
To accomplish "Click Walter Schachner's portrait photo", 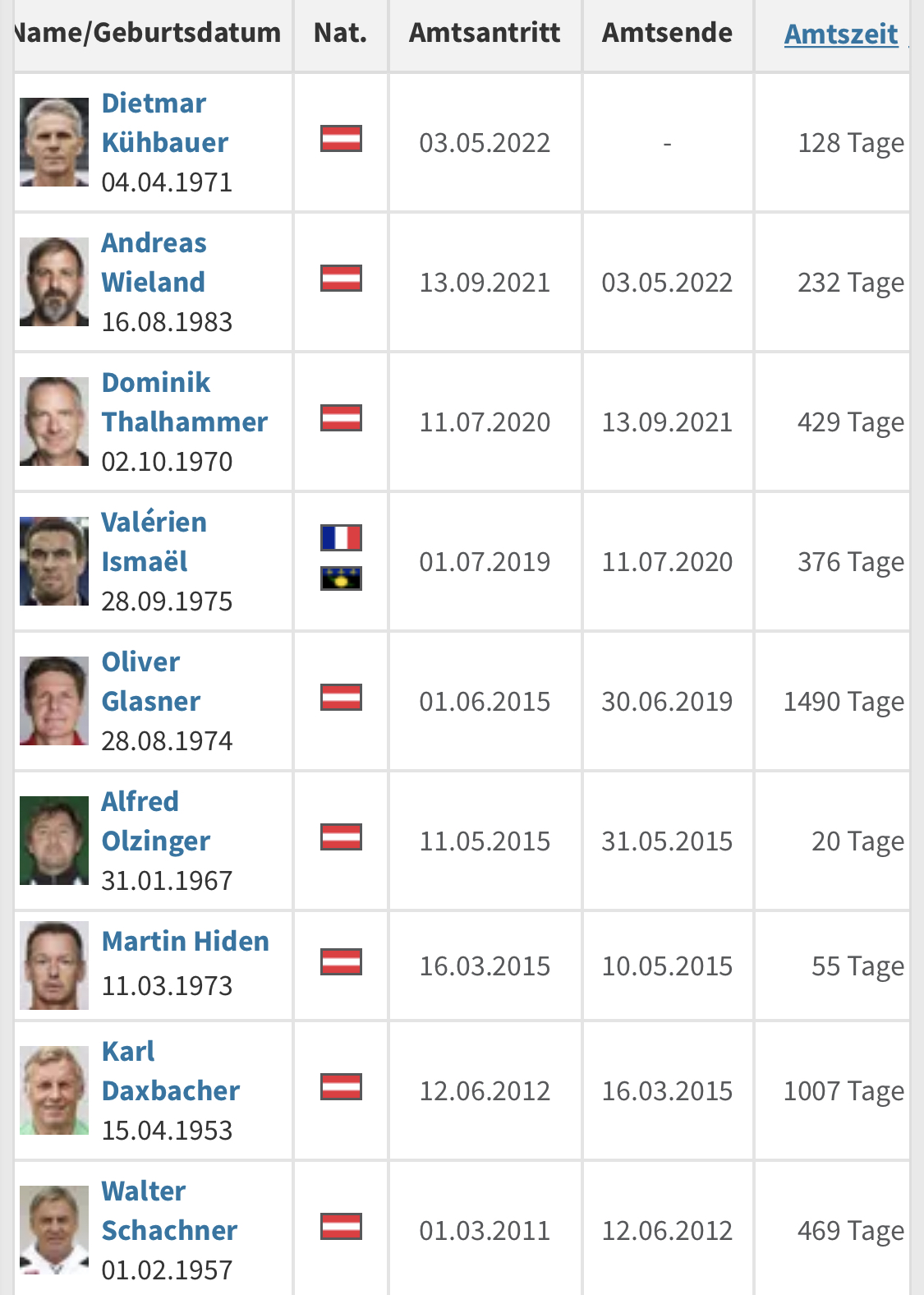I will point(54,1230).
